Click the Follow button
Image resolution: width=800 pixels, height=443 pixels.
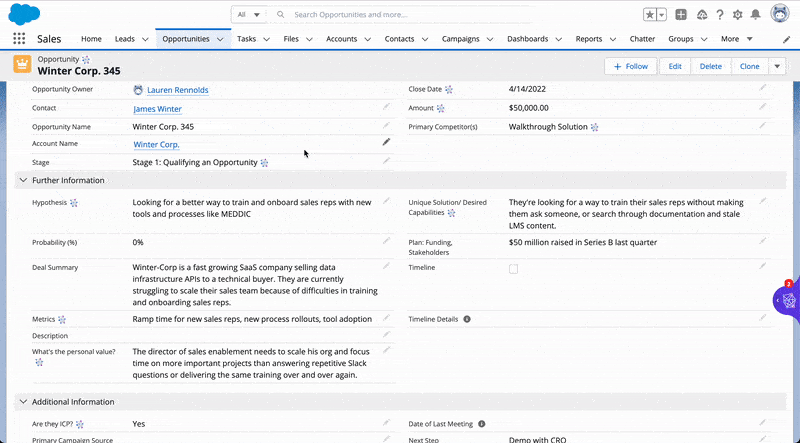pos(631,66)
